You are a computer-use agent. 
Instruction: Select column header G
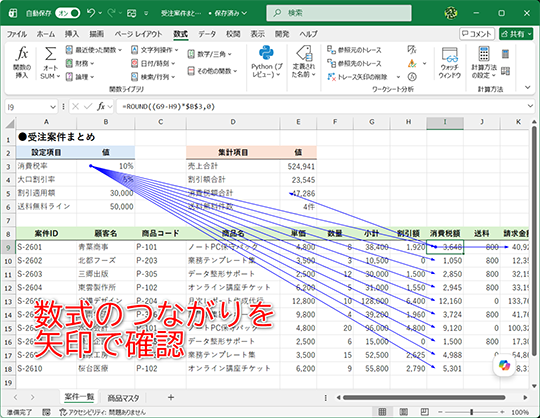[372, 122]
